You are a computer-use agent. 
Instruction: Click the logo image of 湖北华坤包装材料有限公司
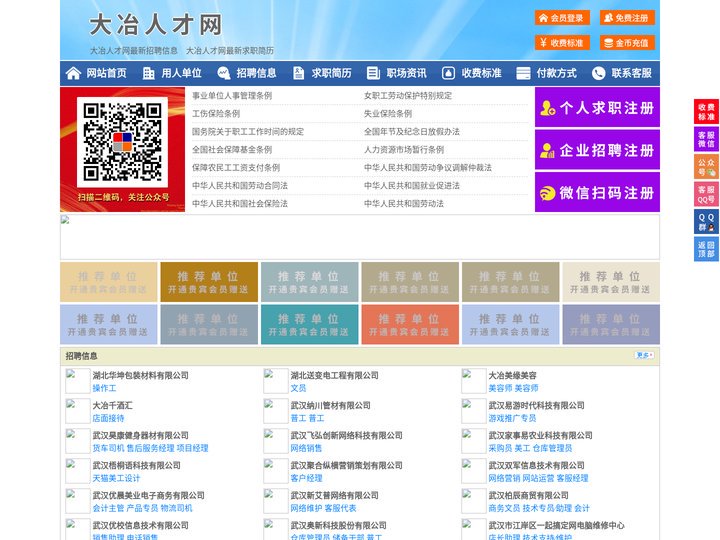tap(77, 381)
